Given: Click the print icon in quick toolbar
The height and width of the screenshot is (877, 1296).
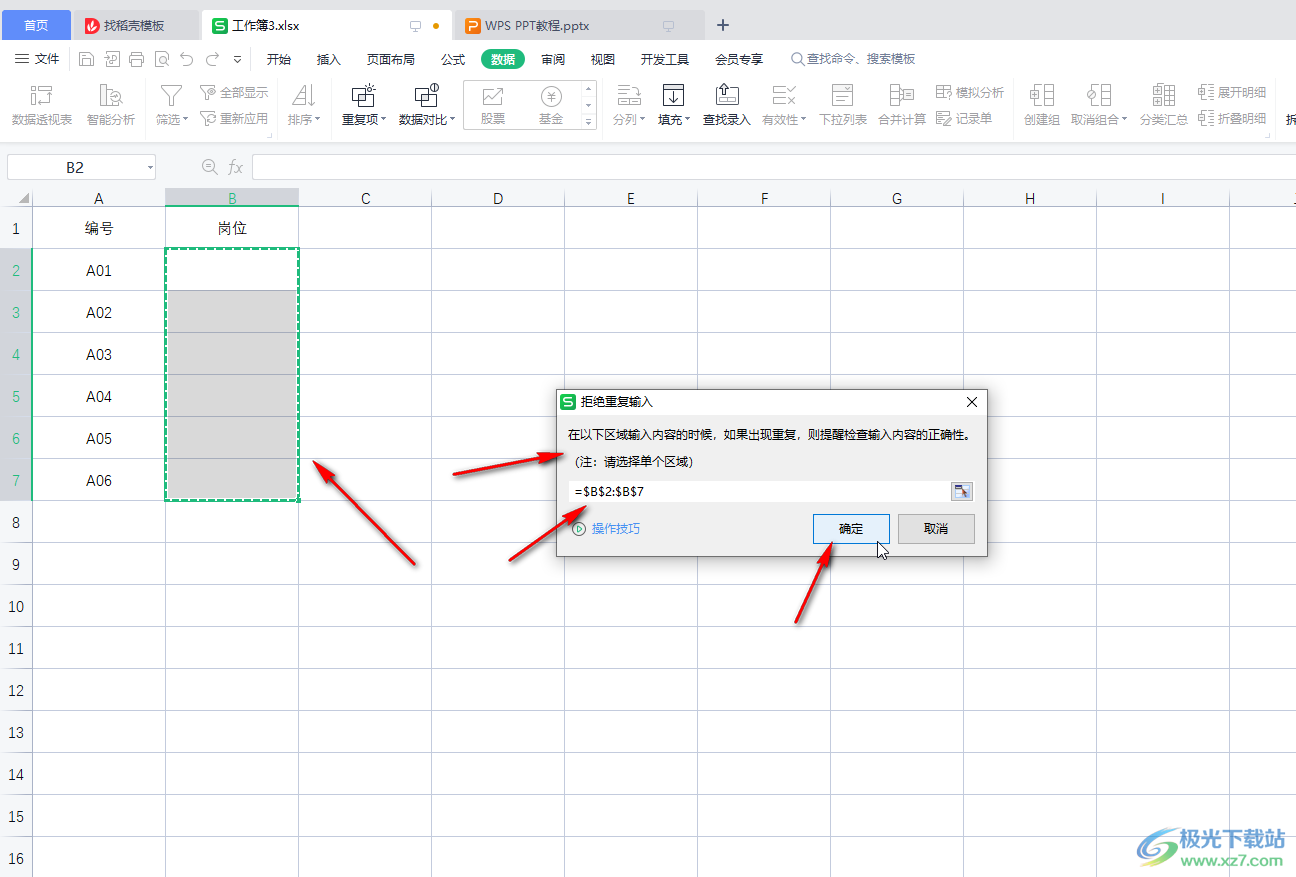Looking at the screenshot, I should click(136, 59).
